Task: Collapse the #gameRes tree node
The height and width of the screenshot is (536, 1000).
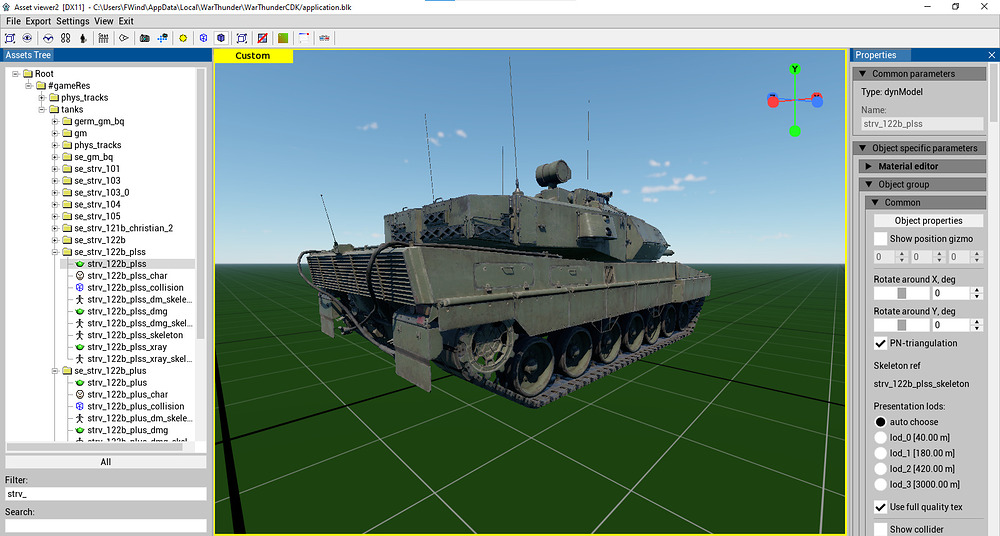Action: point(29,86)
